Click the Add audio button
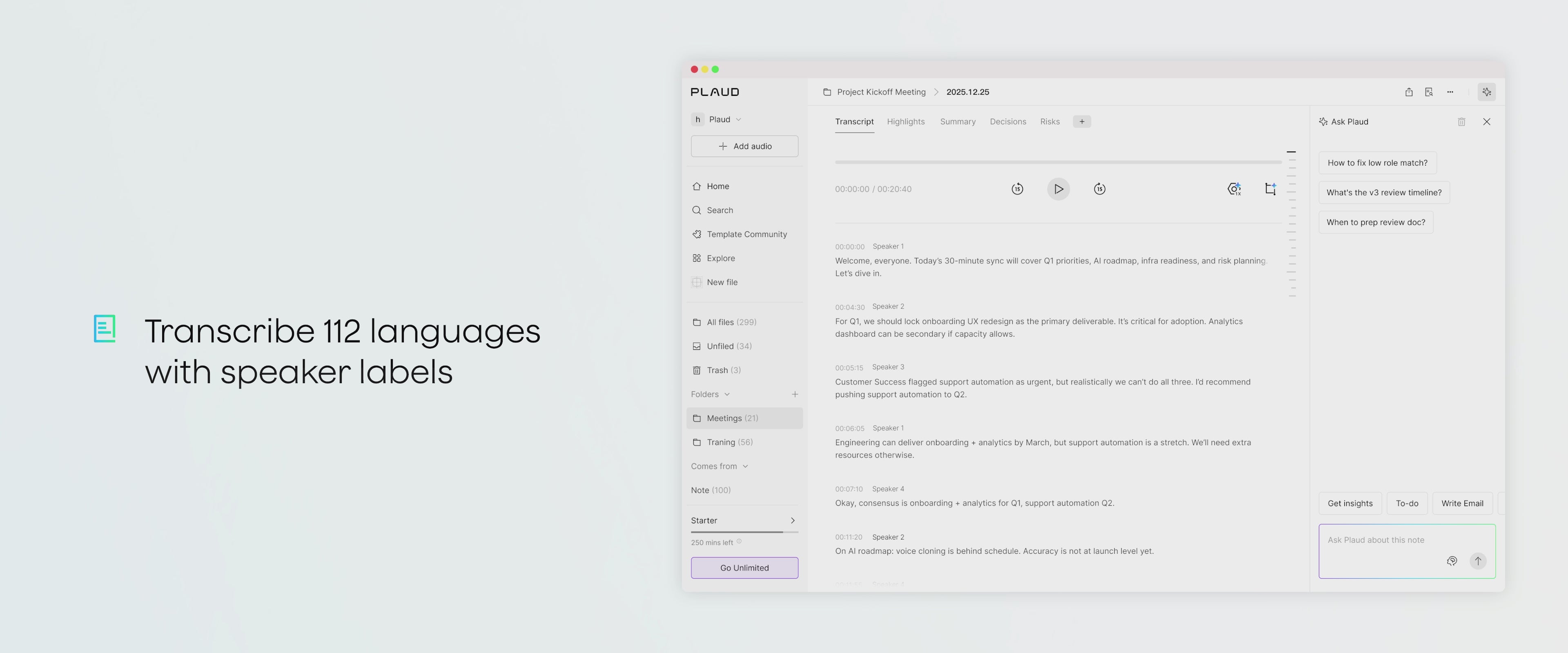The image size is (1568, 653). (744, 146)
